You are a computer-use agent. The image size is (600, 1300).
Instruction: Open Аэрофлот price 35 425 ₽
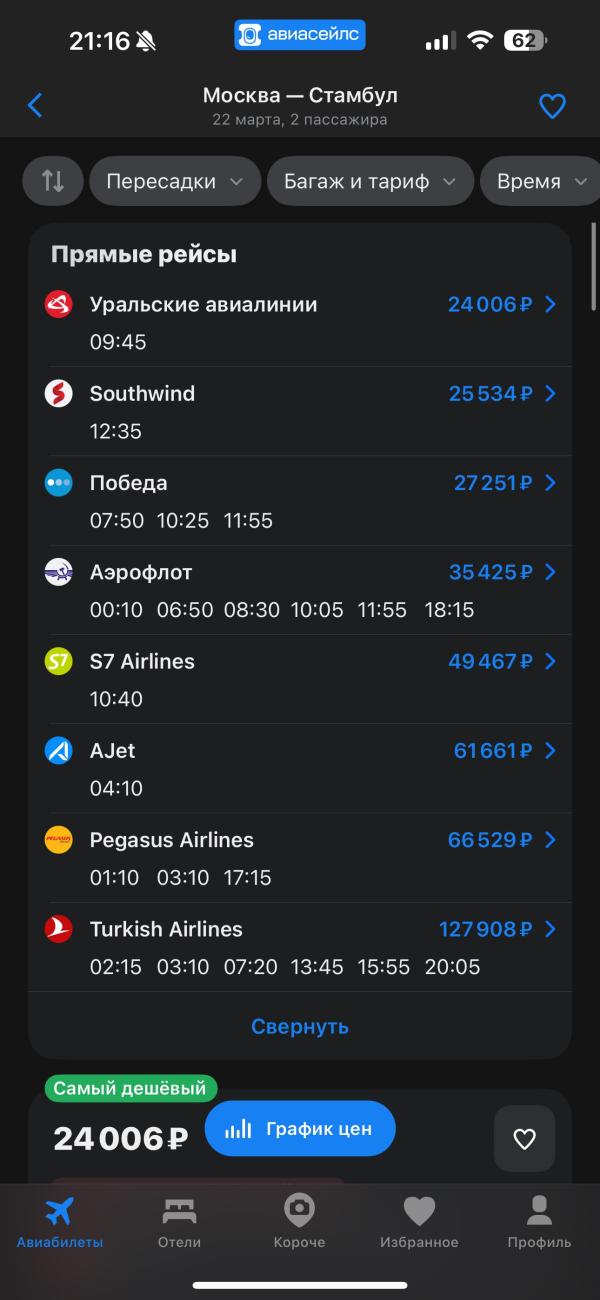pos(490,572)
